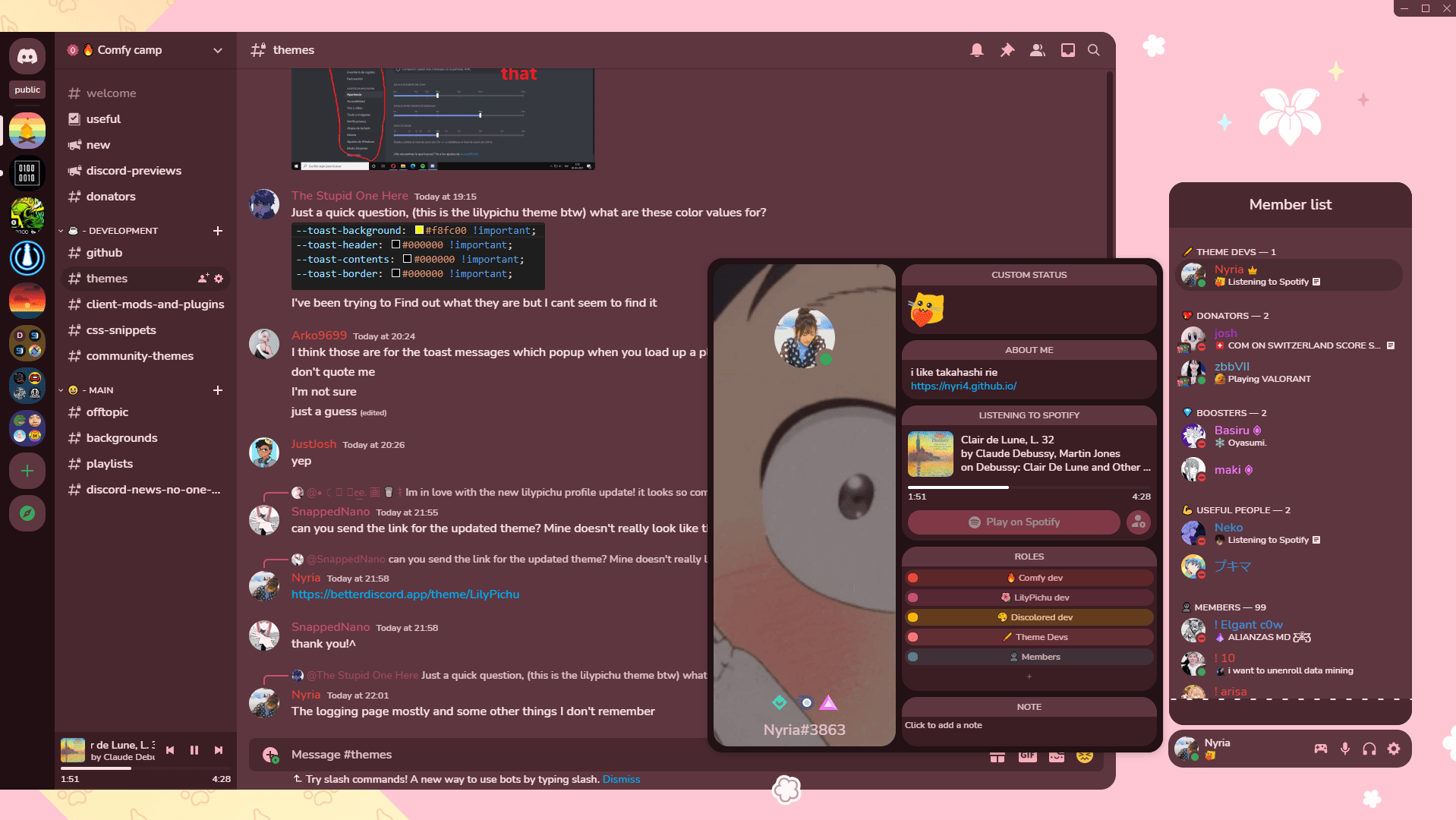Skip to next track in Spotify player
Image resolution: width=1456 pixels, height=820 pixels.
pyautogui.click(x=219, y=750)
